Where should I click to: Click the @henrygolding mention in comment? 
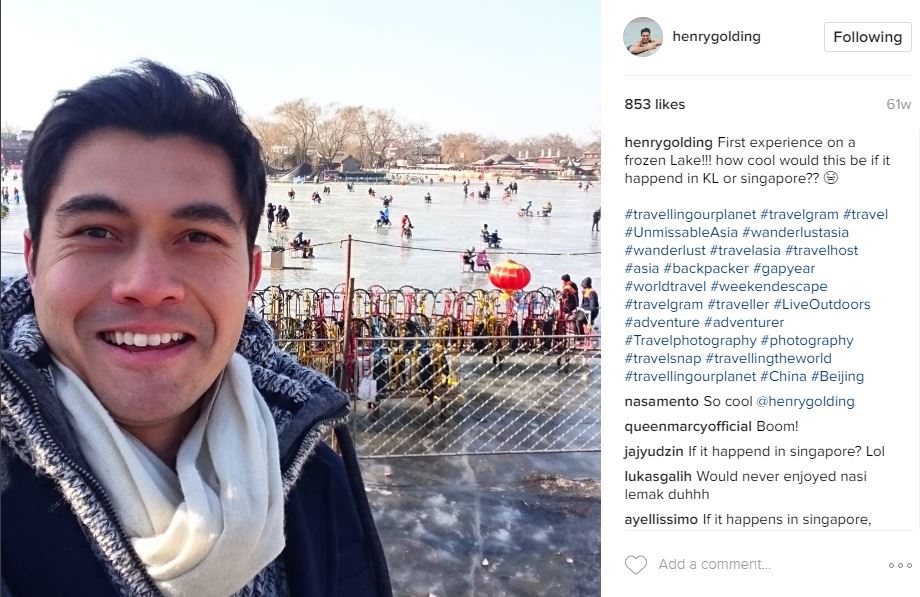tap(805, 402)
